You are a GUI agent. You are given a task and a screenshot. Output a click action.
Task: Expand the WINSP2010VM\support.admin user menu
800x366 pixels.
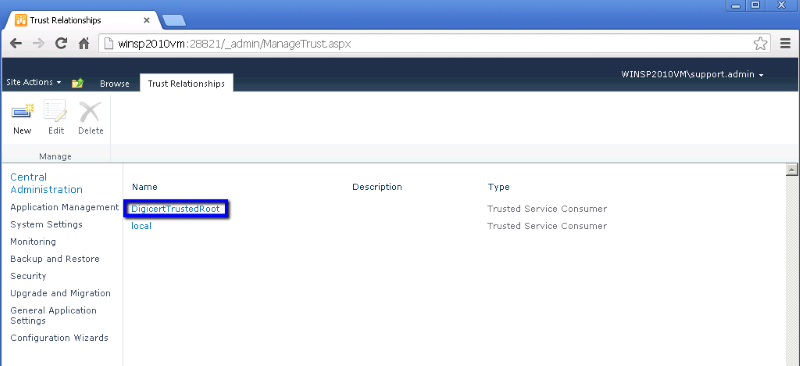tap(692, 75)
